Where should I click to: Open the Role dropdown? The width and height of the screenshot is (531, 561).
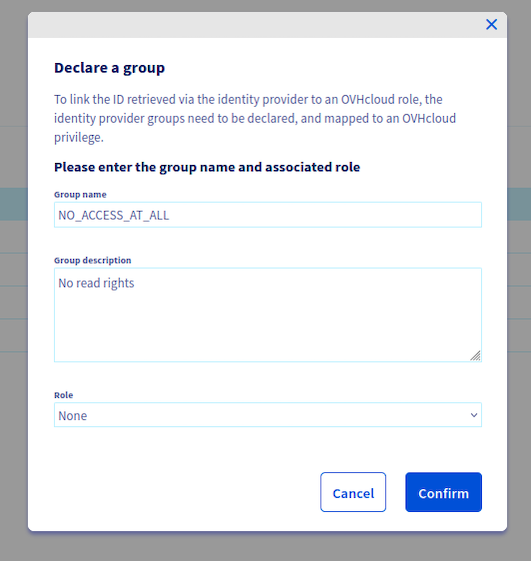pyautogui.click(x=268, y=415)
